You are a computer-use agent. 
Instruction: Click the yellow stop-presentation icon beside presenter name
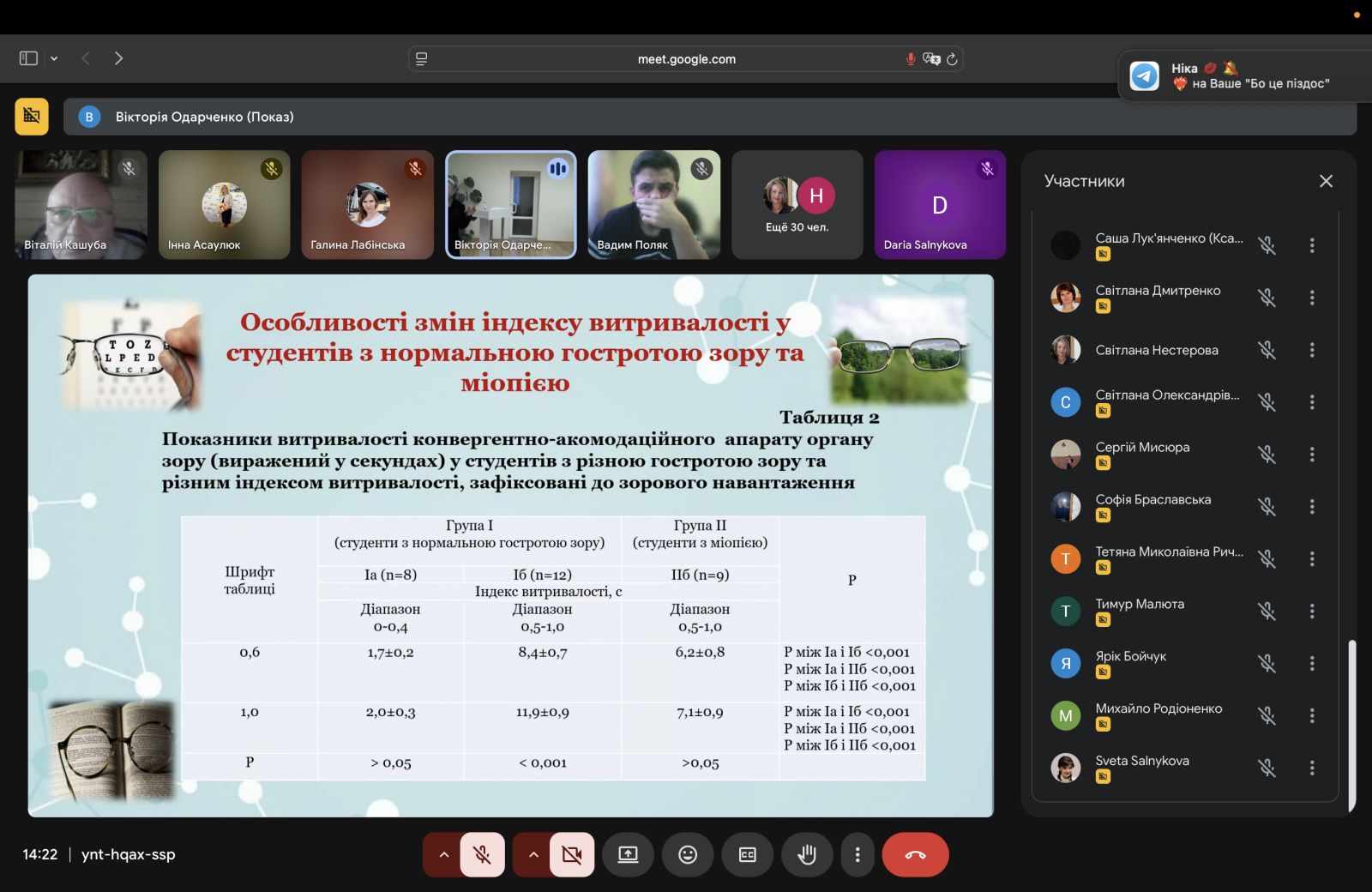[x=32, y=117]
